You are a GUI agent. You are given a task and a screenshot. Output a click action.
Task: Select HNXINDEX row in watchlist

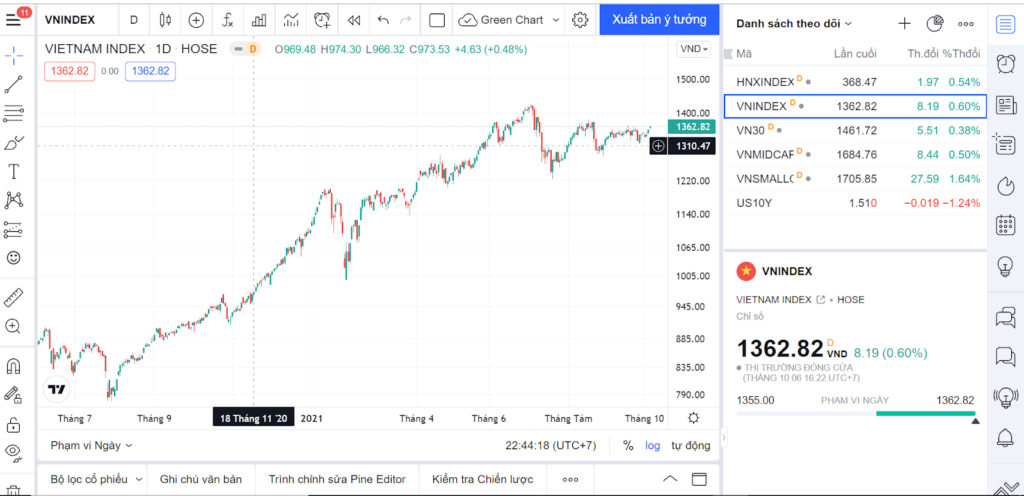tap(856, 82)
